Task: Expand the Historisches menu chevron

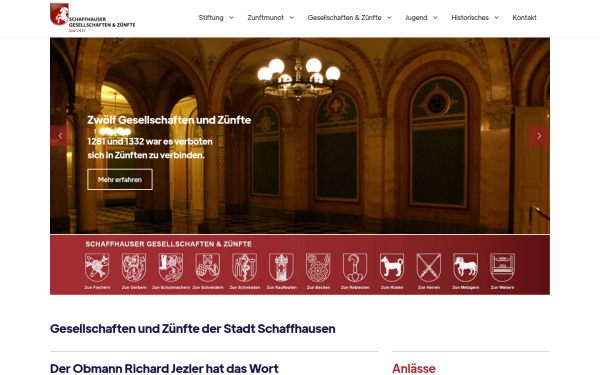Action: [496, 18]
